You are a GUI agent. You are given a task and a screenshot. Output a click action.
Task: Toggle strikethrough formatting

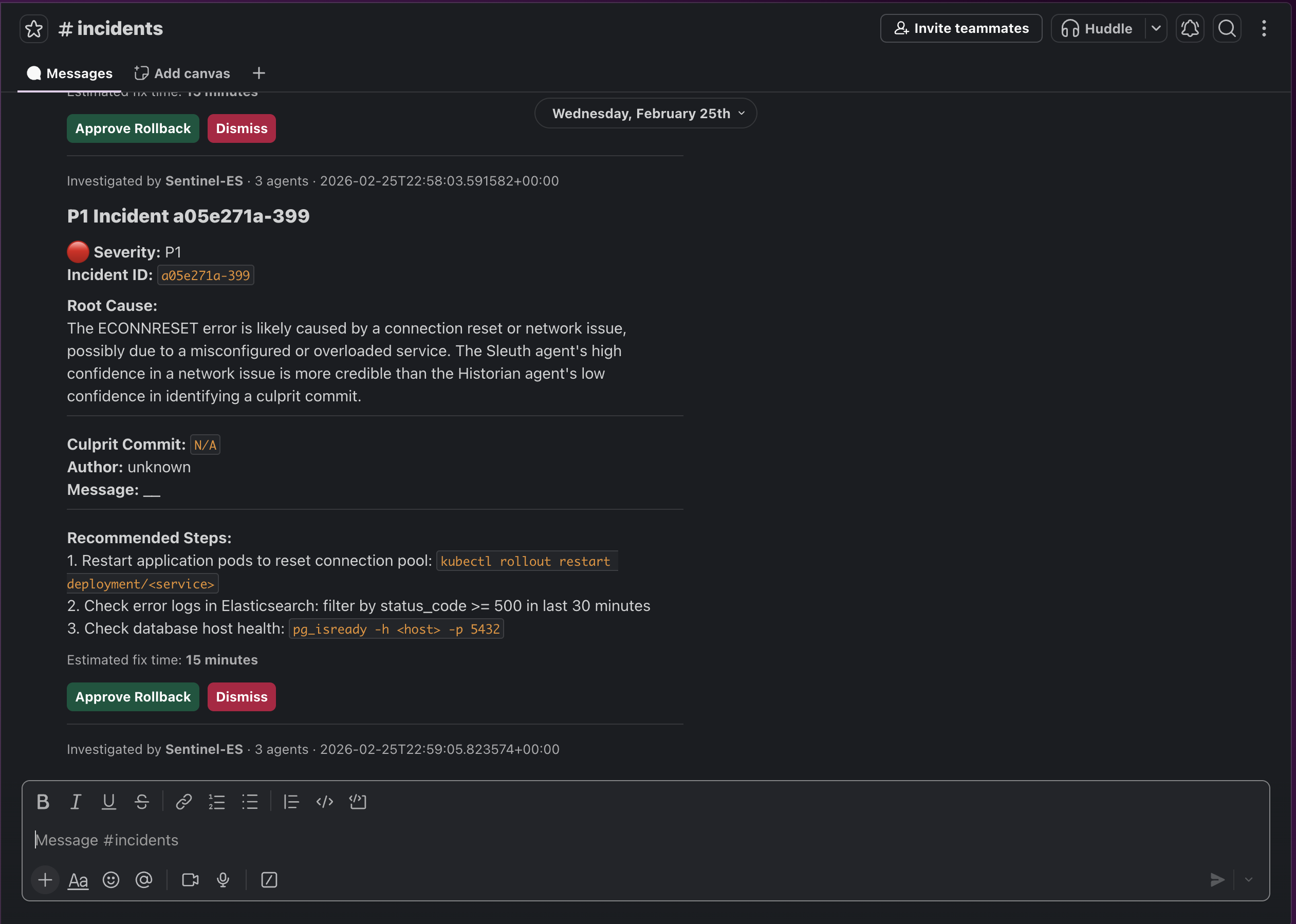click(142, 802)
